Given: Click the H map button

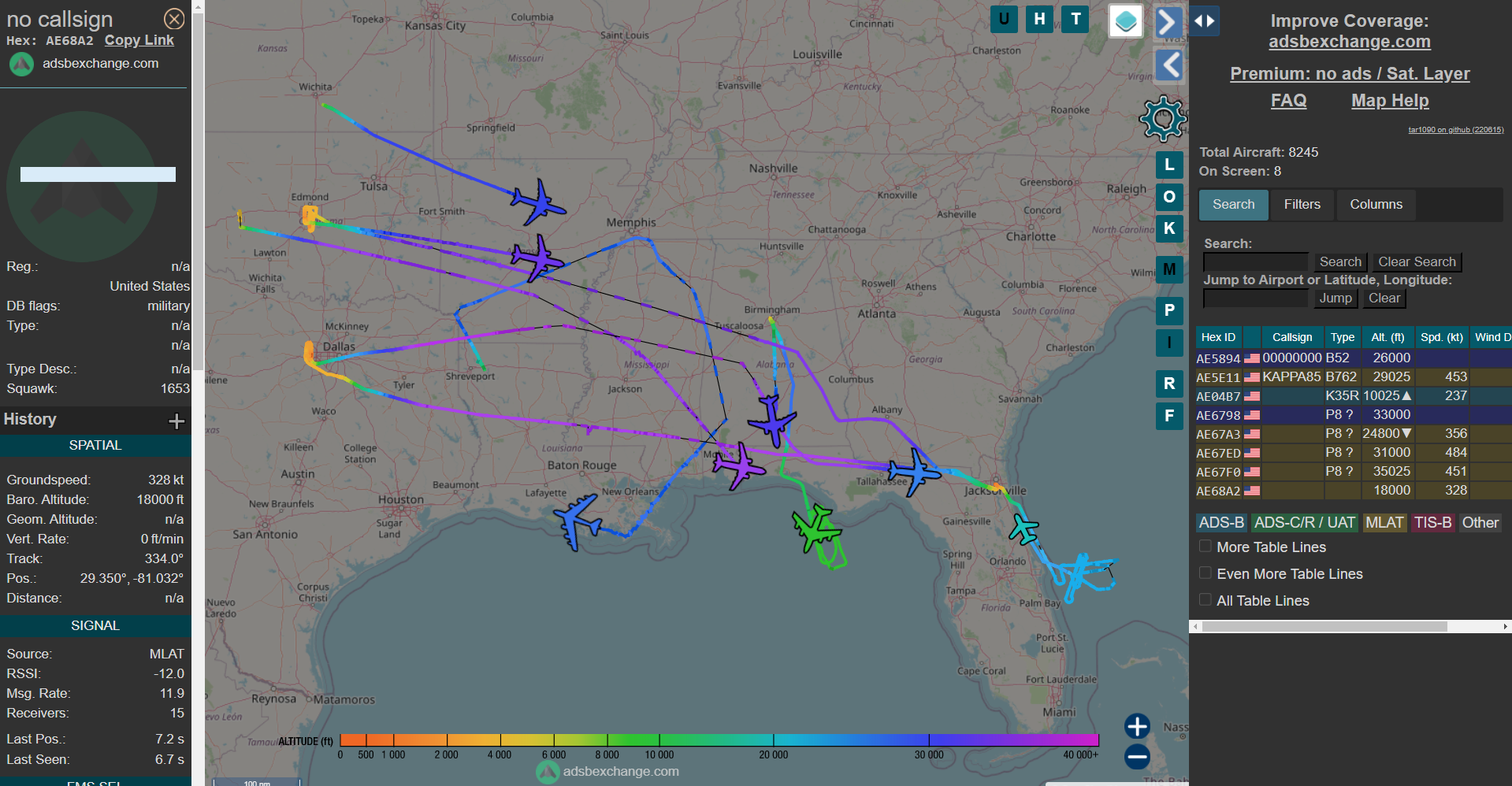Looking at the screenshot, I should pyautogui.click(x=1040, y=19).
